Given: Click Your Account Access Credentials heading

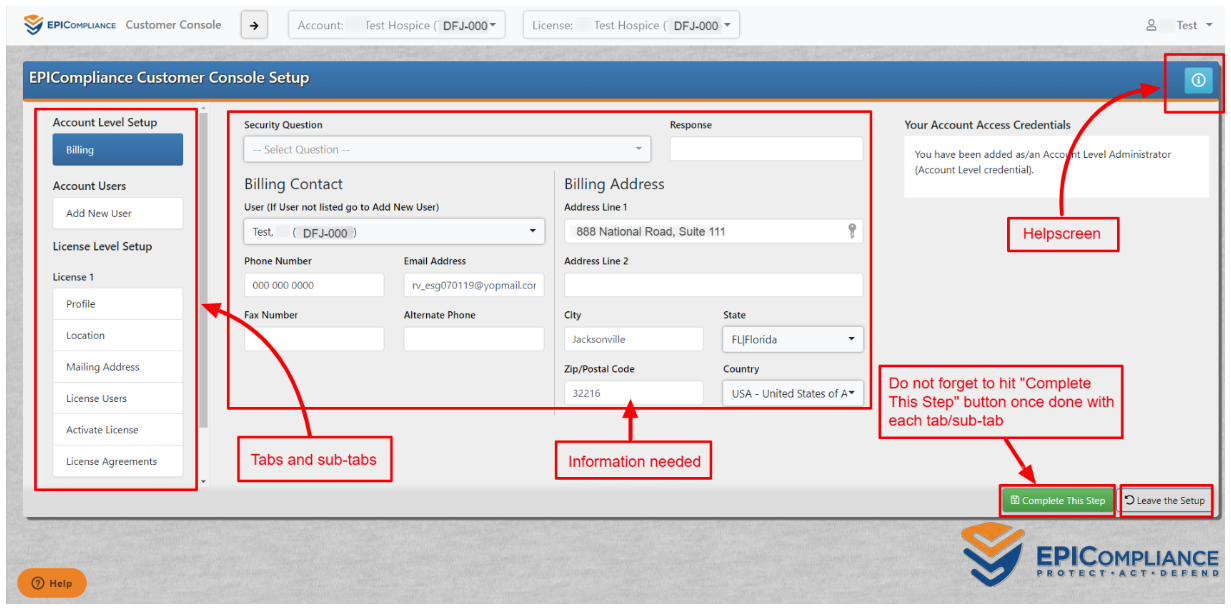Looking at the screenshot, I should click(987, 125).
